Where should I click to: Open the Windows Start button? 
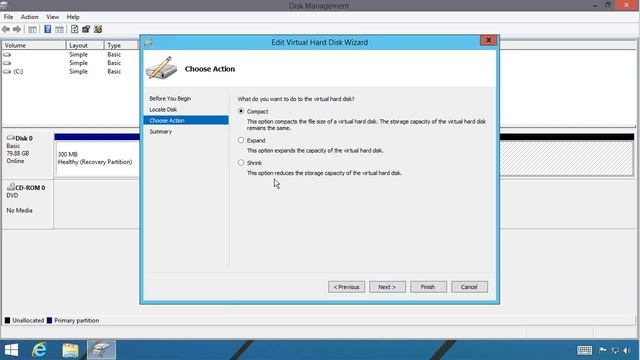pyautogui.click(x=11, y=350)
